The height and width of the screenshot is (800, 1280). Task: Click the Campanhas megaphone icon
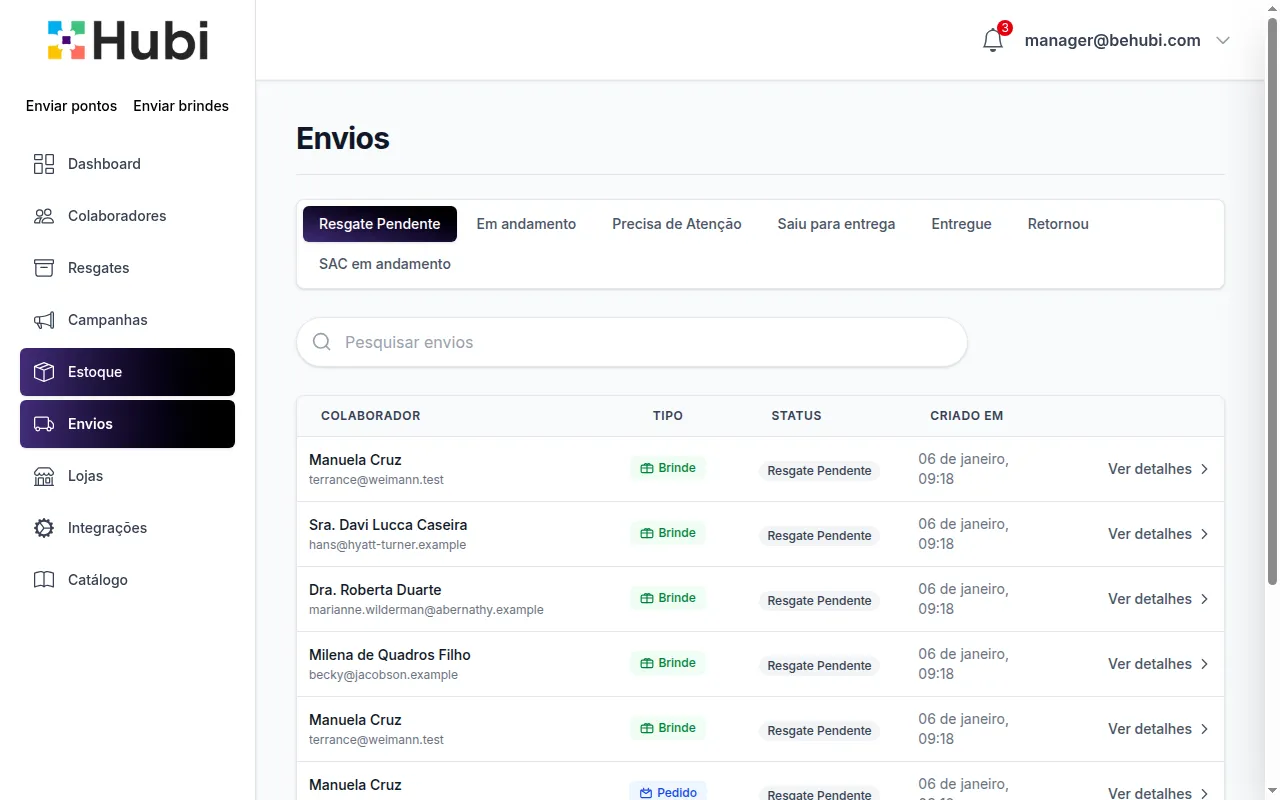(x=44, y=319)
